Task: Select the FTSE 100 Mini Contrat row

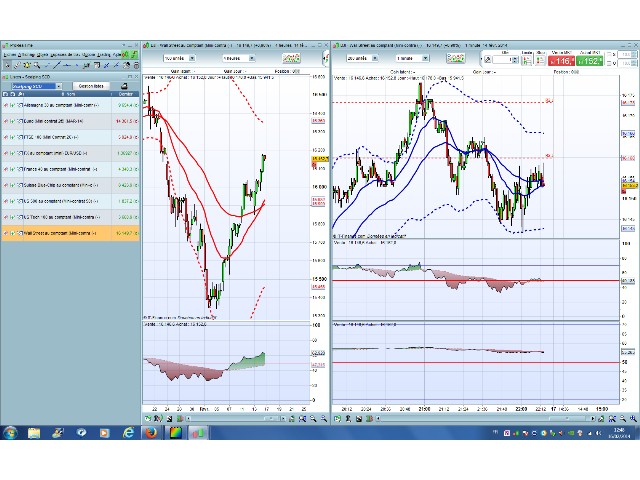Action: [x=70, y=137]
